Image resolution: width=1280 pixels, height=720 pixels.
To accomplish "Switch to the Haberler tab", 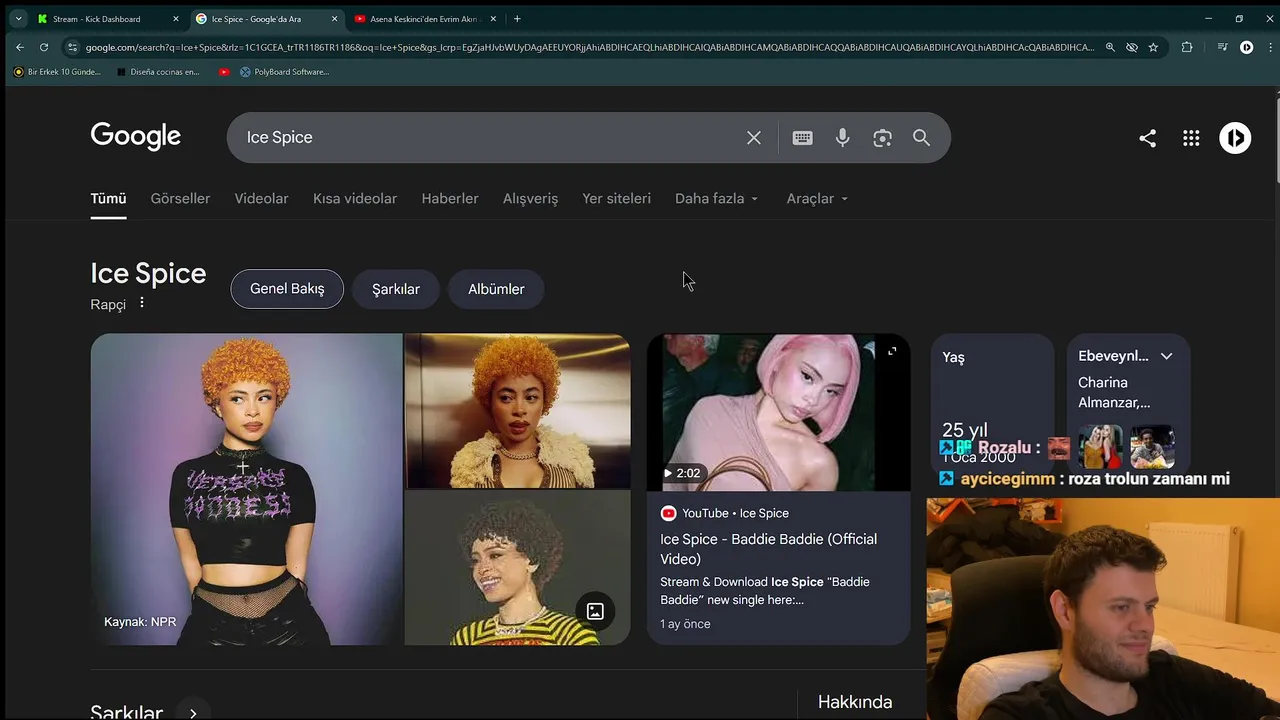I will coord(450,199).
